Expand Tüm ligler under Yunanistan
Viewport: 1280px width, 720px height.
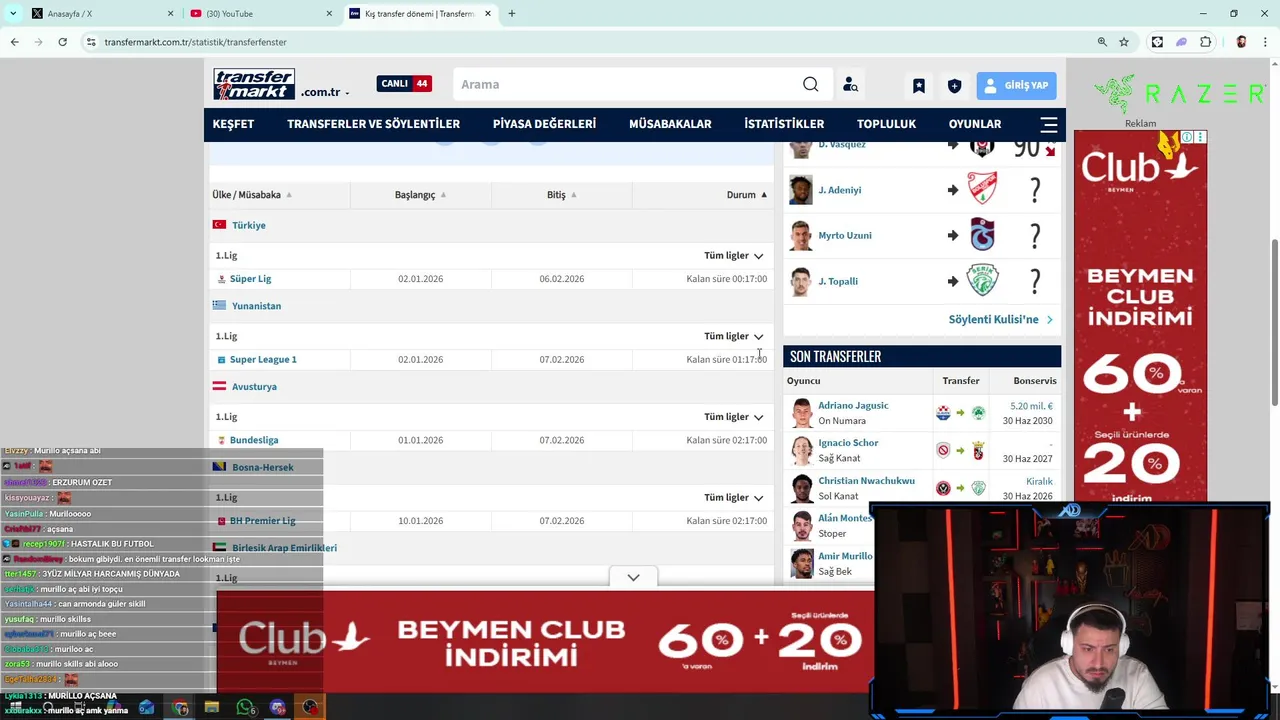point(734,337)
